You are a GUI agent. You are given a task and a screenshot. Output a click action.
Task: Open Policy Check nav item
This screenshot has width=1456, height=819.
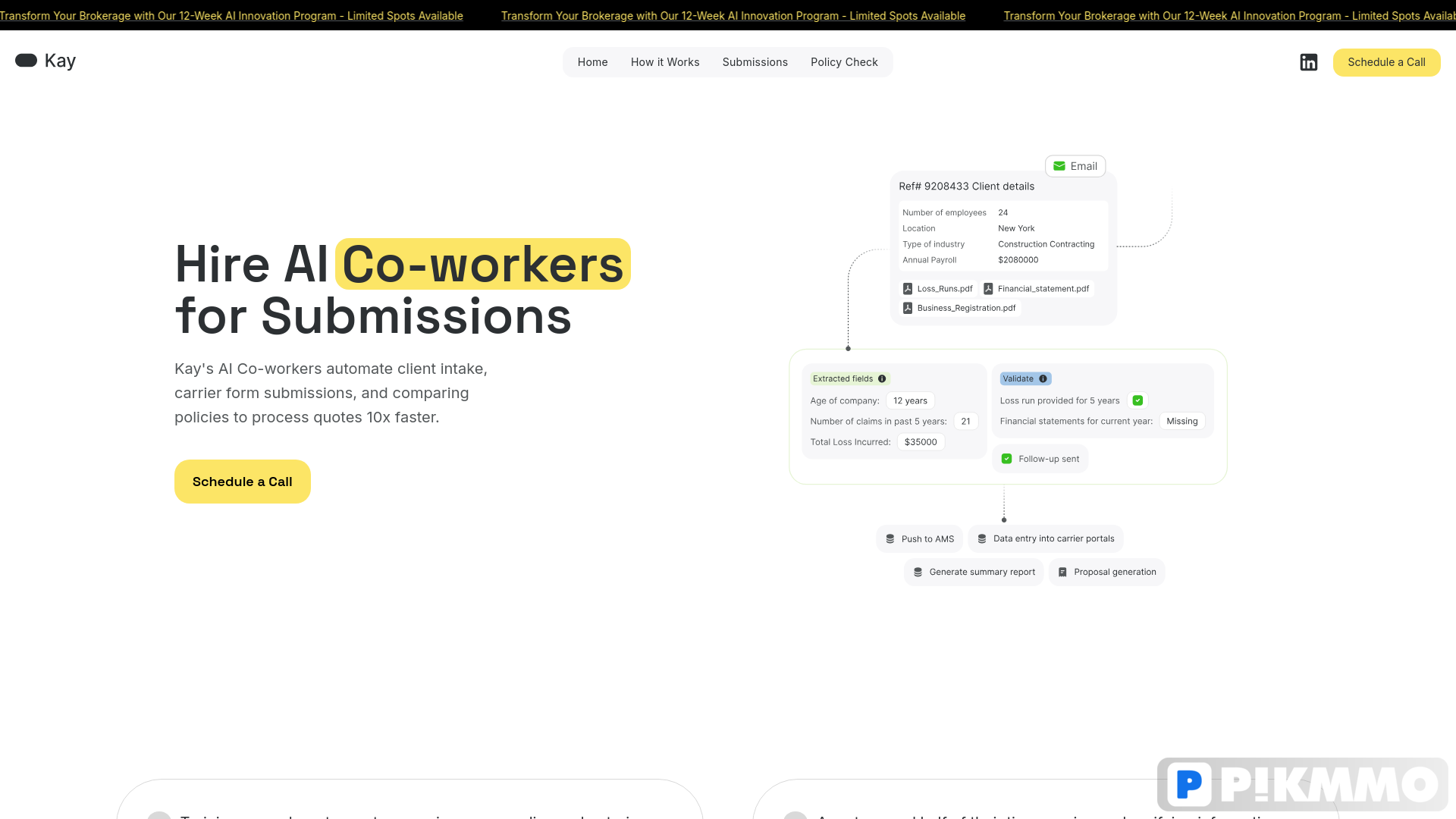[844, 62]
